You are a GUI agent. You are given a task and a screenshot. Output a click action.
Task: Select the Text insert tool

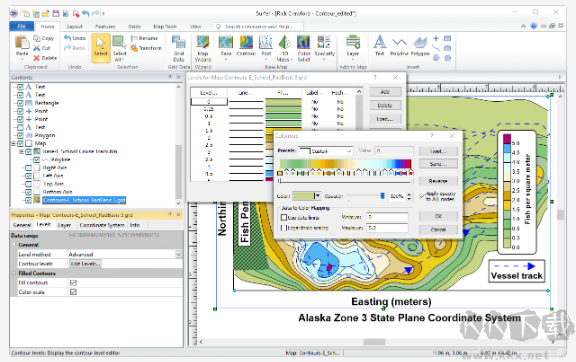379,46
